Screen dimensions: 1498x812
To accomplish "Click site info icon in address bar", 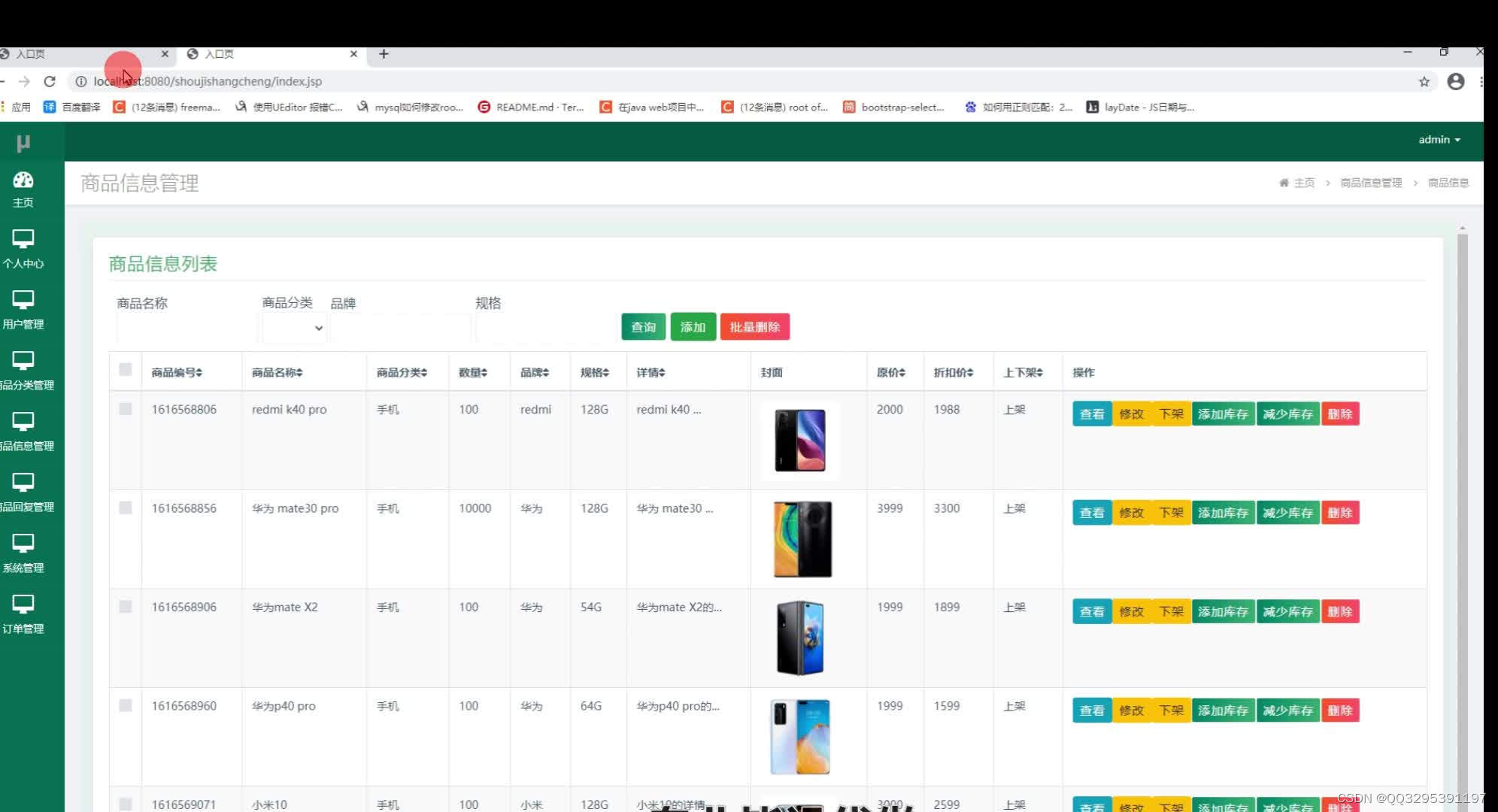I will [x=81, y=81].
